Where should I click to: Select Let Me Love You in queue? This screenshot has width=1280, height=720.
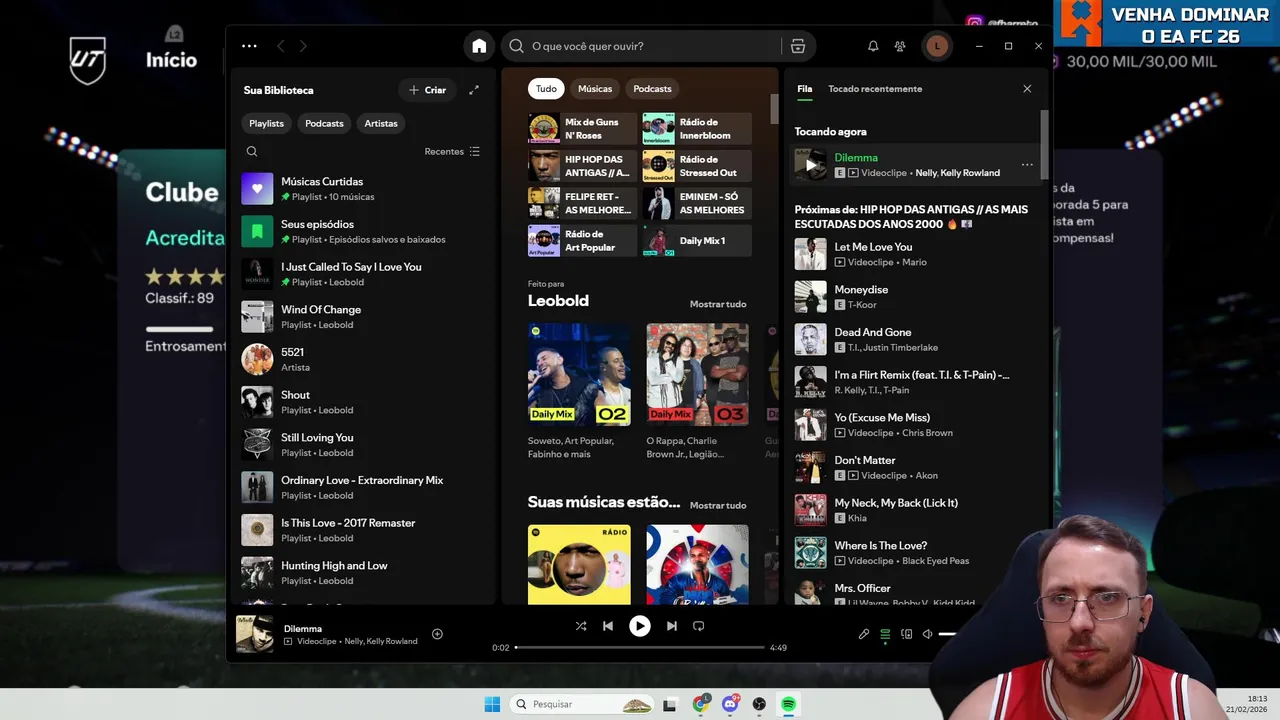click(915, 254)
